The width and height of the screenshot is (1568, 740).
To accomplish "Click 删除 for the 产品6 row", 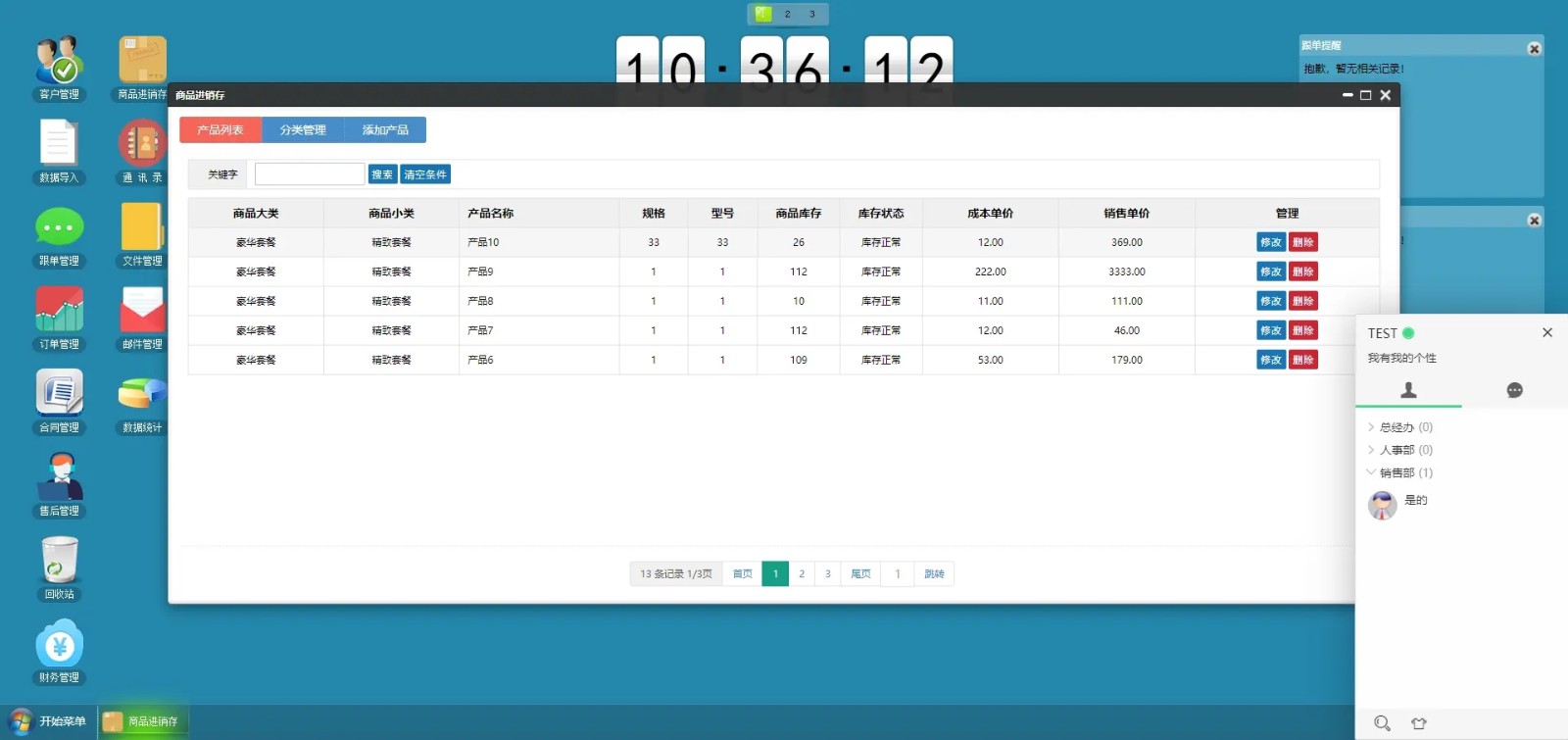I will coord(1302,360).
